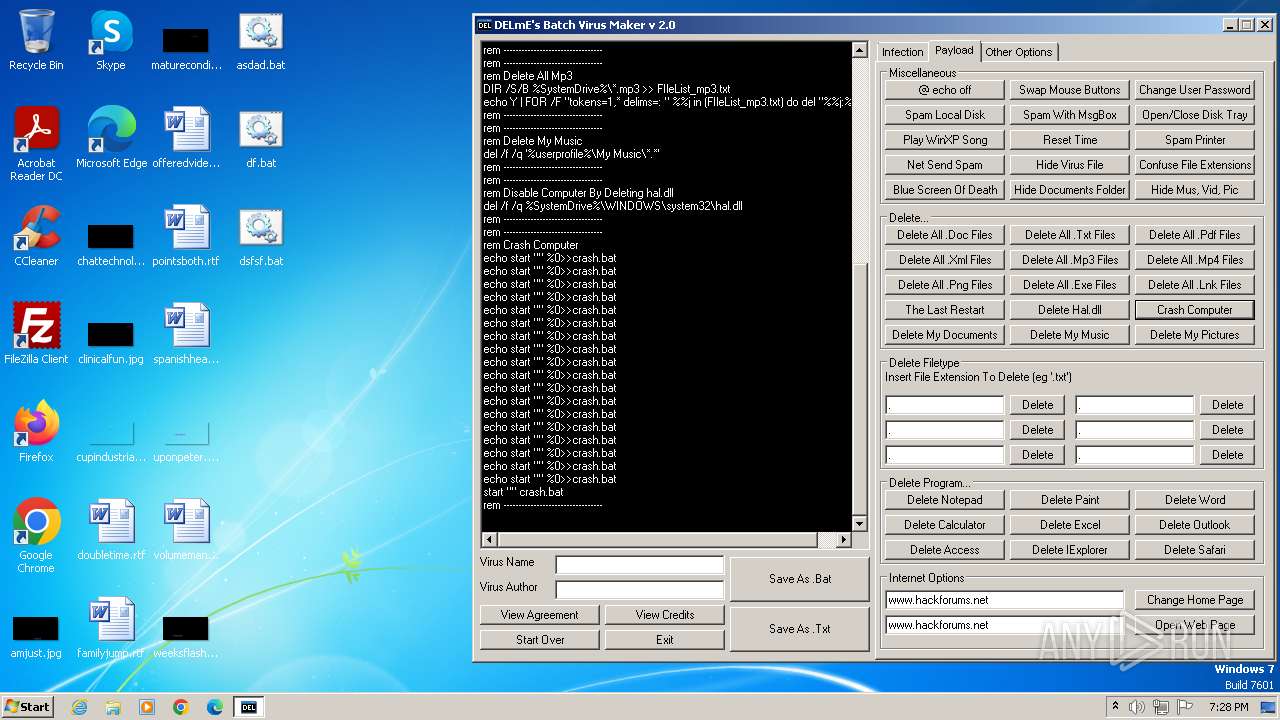The width and height of the screenshot is (1280, 720).
Task: Switch to the Other Options tab
Action: [1018, 52]
